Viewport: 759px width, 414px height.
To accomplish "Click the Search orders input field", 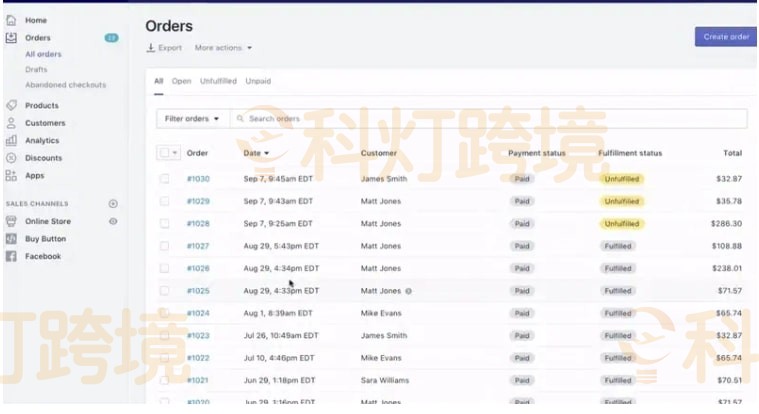I will point(490,119).
